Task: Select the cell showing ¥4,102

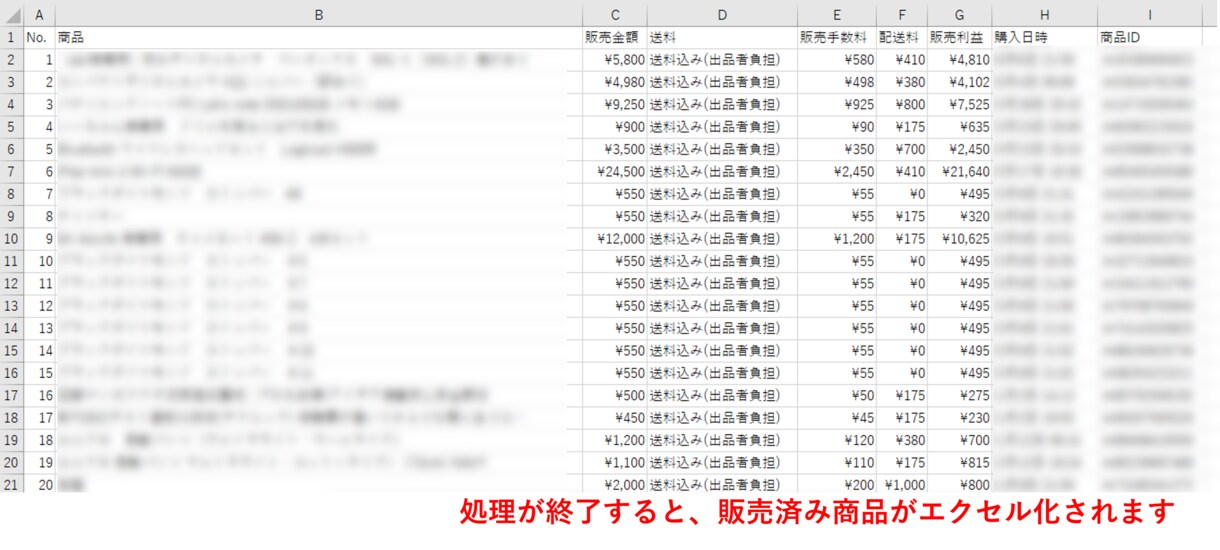Action: 960,82
